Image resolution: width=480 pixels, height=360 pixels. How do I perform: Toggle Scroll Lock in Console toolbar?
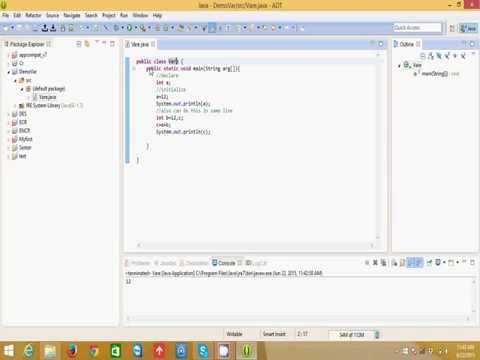pos(403,263)
